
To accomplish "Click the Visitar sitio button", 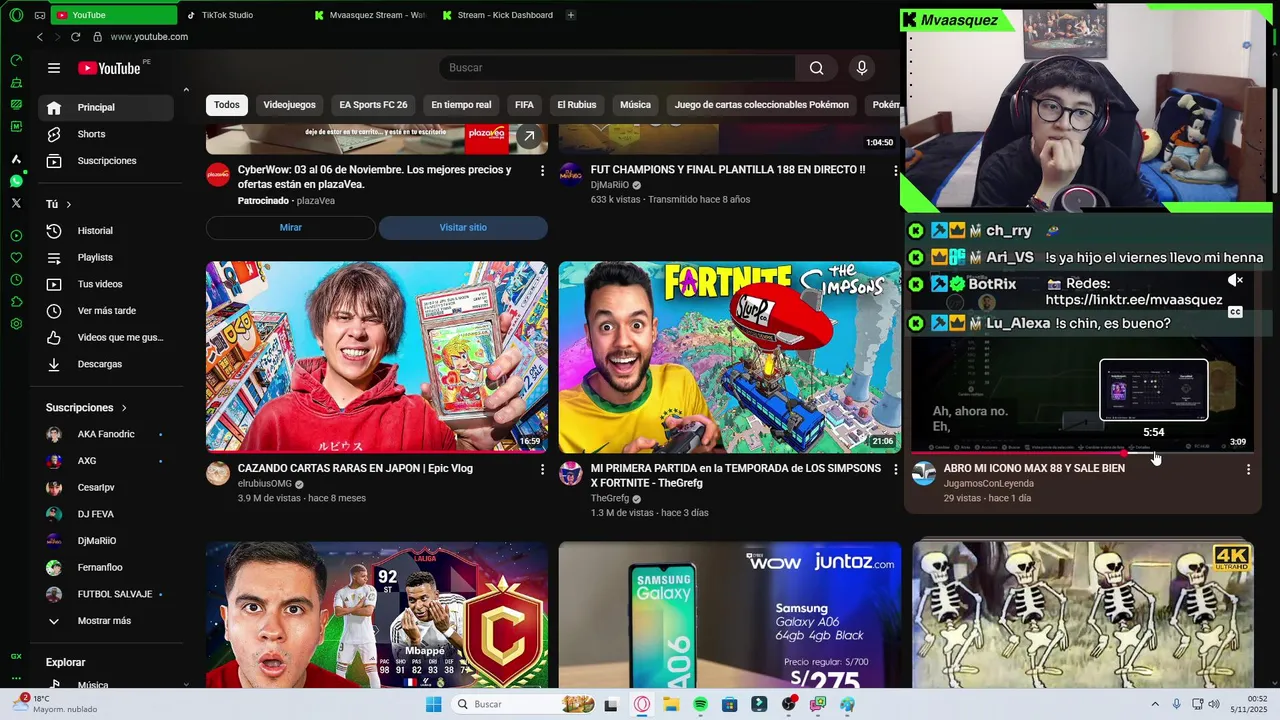I will 463,228.
